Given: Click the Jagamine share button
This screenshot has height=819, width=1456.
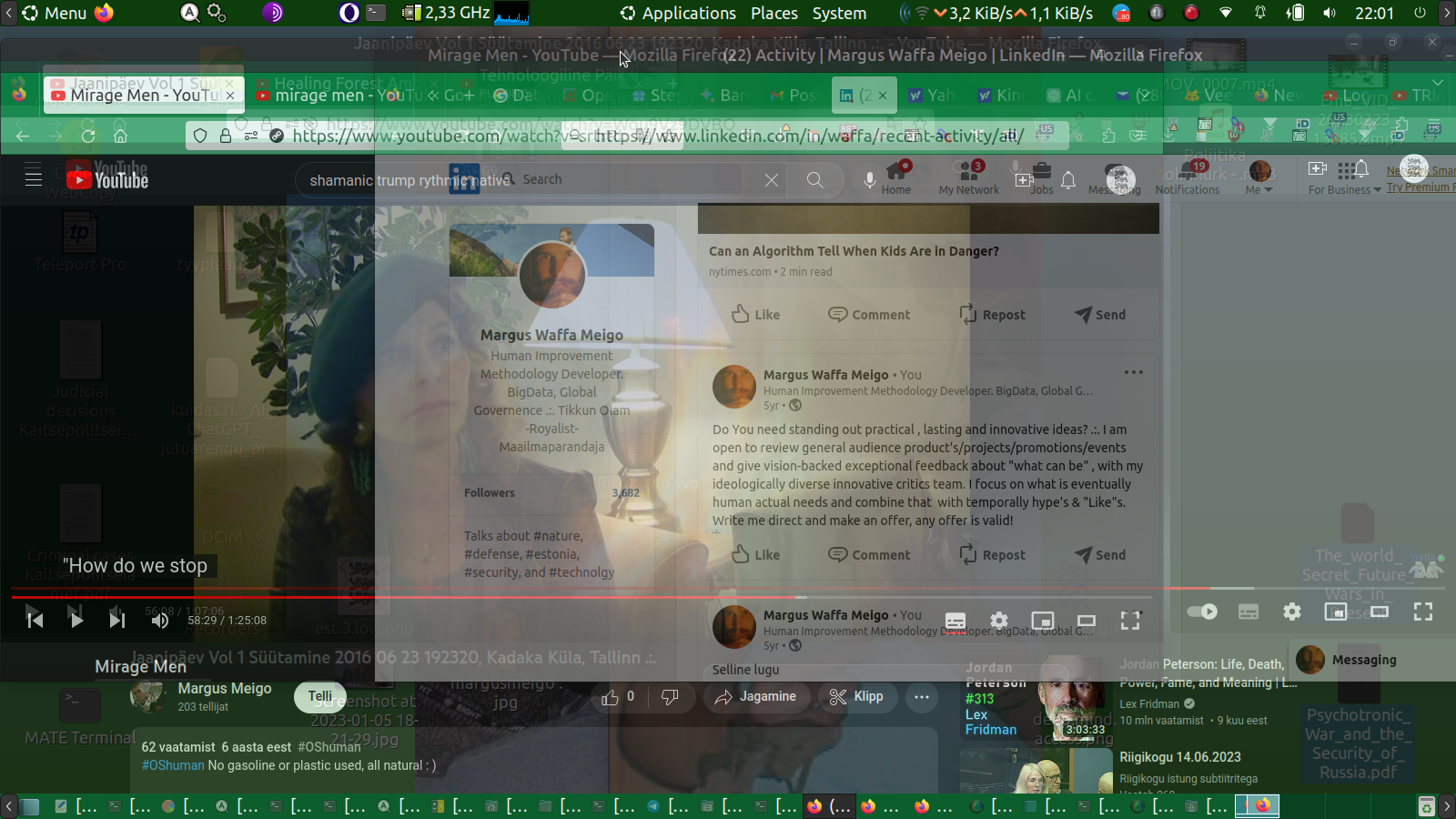Looking at the screenshot, I should pos(755,697).
